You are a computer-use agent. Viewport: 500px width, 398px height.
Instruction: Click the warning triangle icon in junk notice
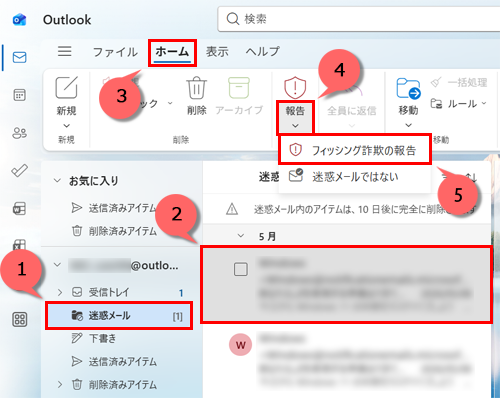[x=232, y=209]
